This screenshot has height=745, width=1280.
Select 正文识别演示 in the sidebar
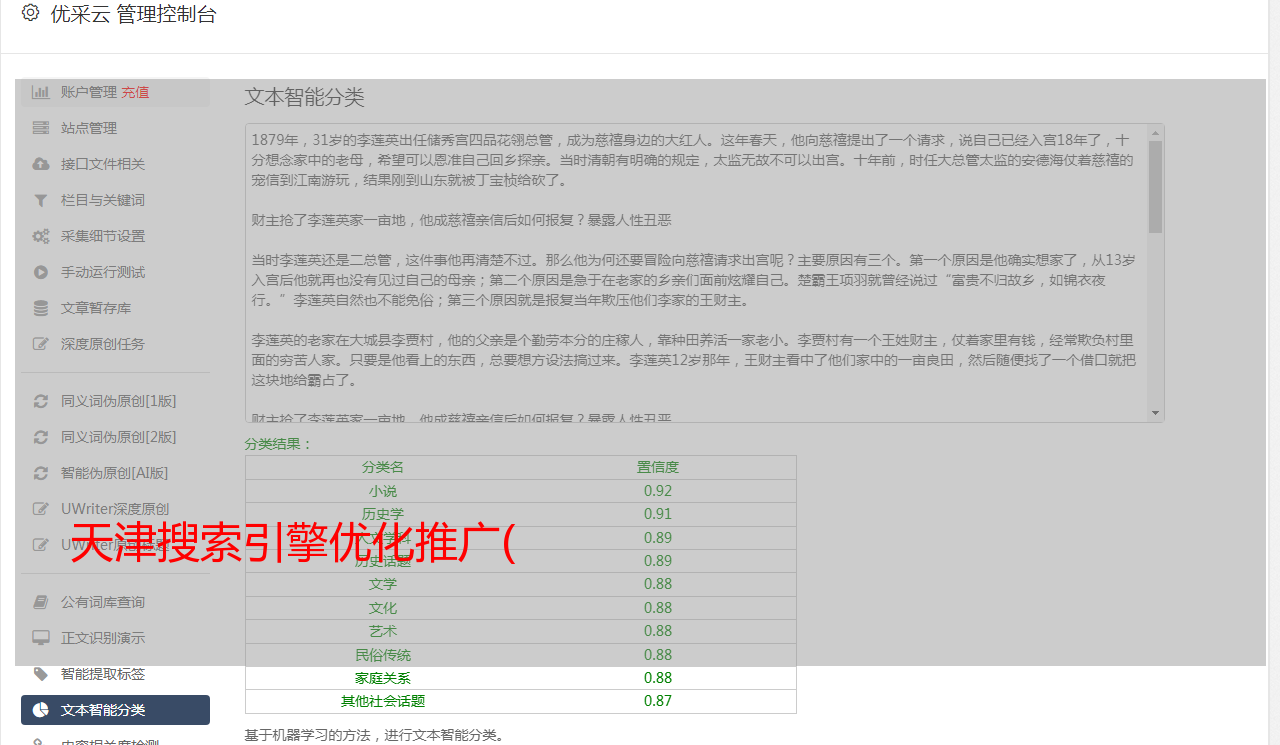click(102, 638)
